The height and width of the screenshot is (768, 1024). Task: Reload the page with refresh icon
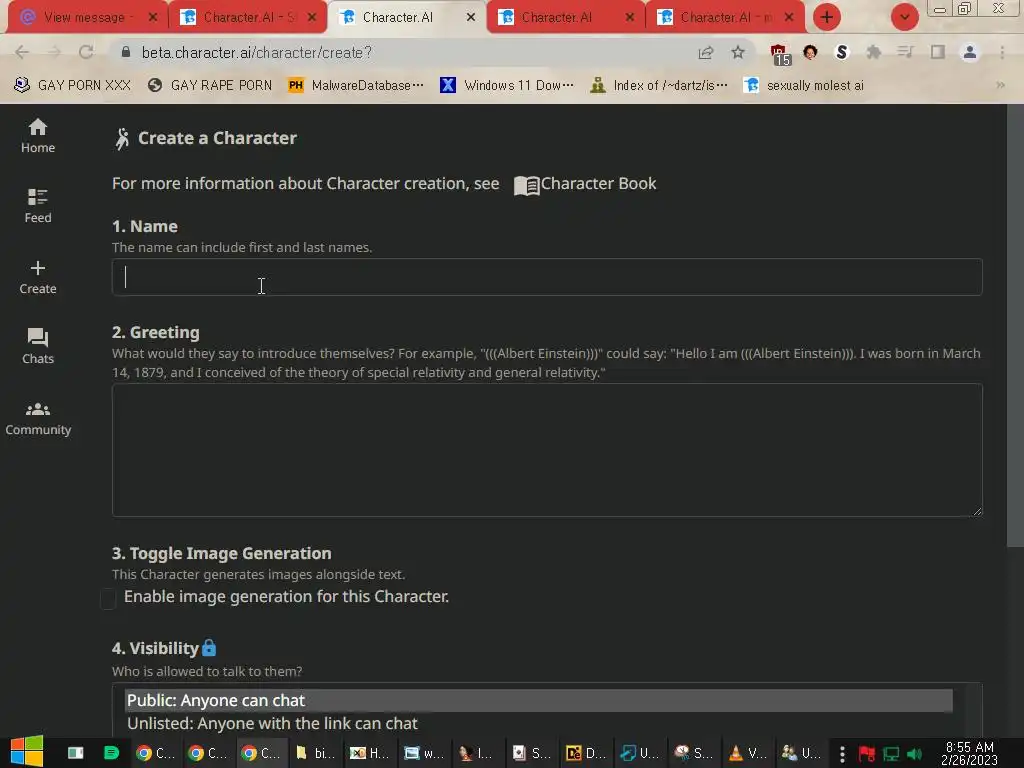(x=86, y=52)
